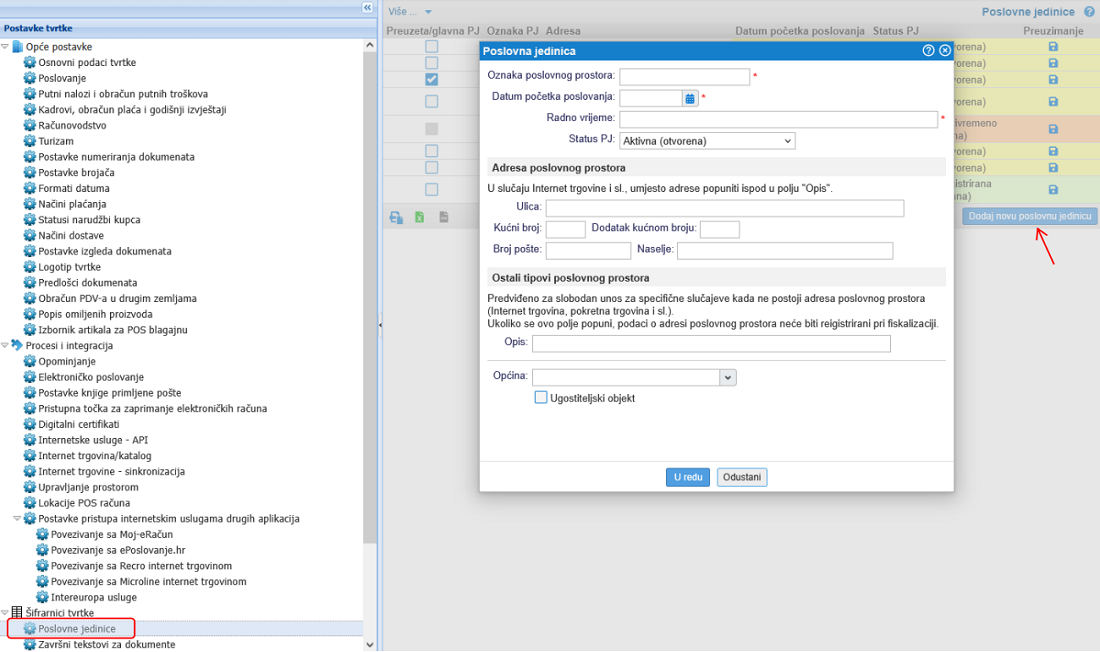
Task: Collapse the Opće postavke tree node
Action: pos(5,47)
